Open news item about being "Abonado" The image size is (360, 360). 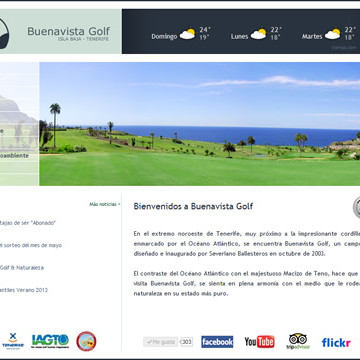coord(28,223)
